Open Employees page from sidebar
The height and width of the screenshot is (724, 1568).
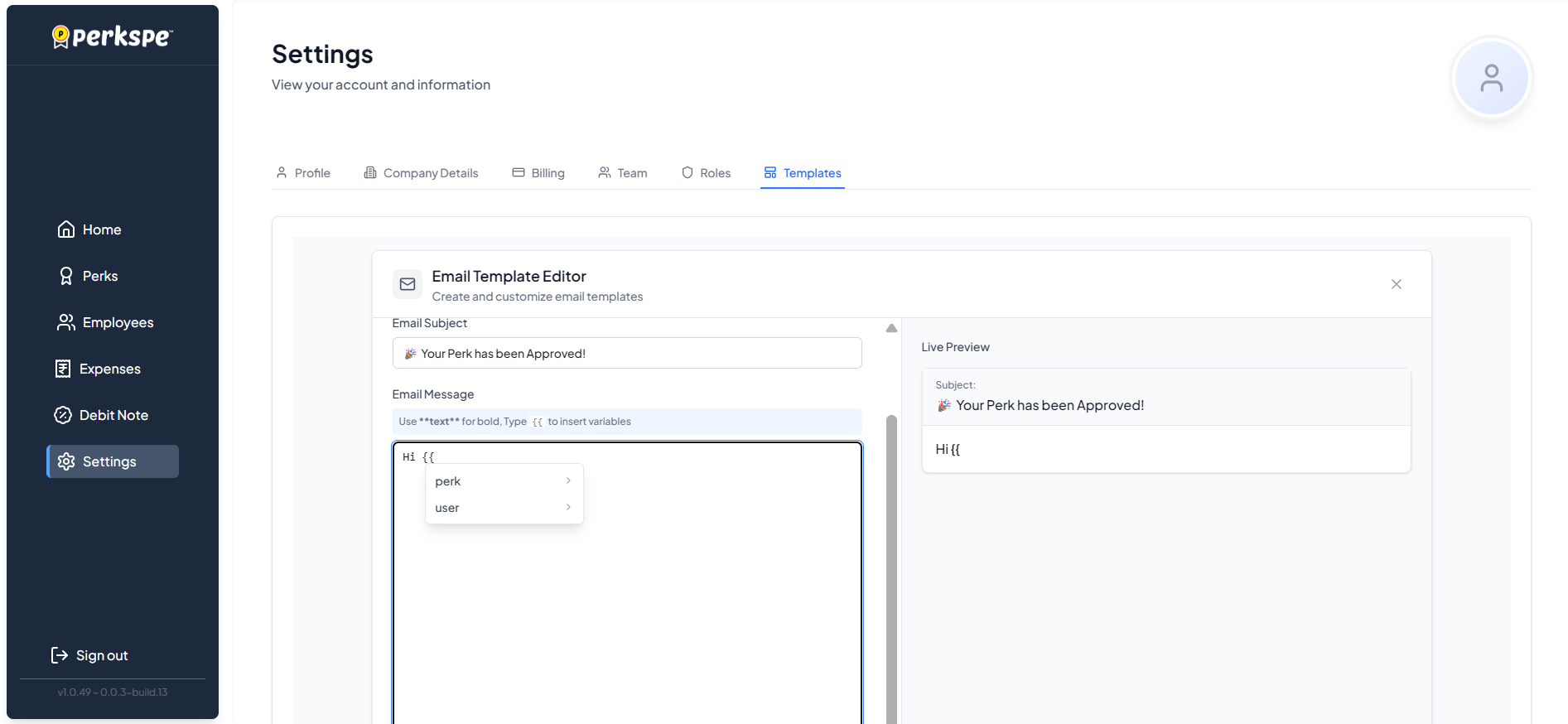(113, 322)
